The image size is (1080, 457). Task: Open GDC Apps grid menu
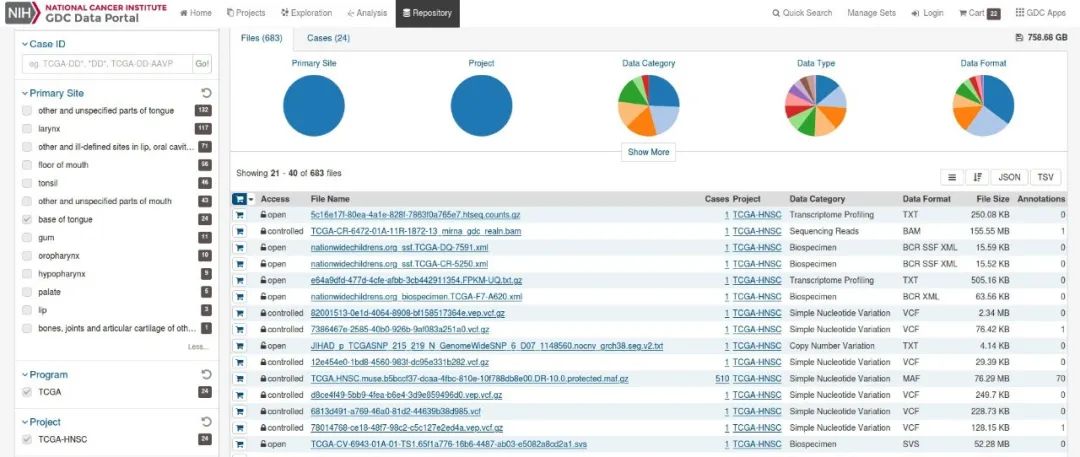(x=1040, y=13)
